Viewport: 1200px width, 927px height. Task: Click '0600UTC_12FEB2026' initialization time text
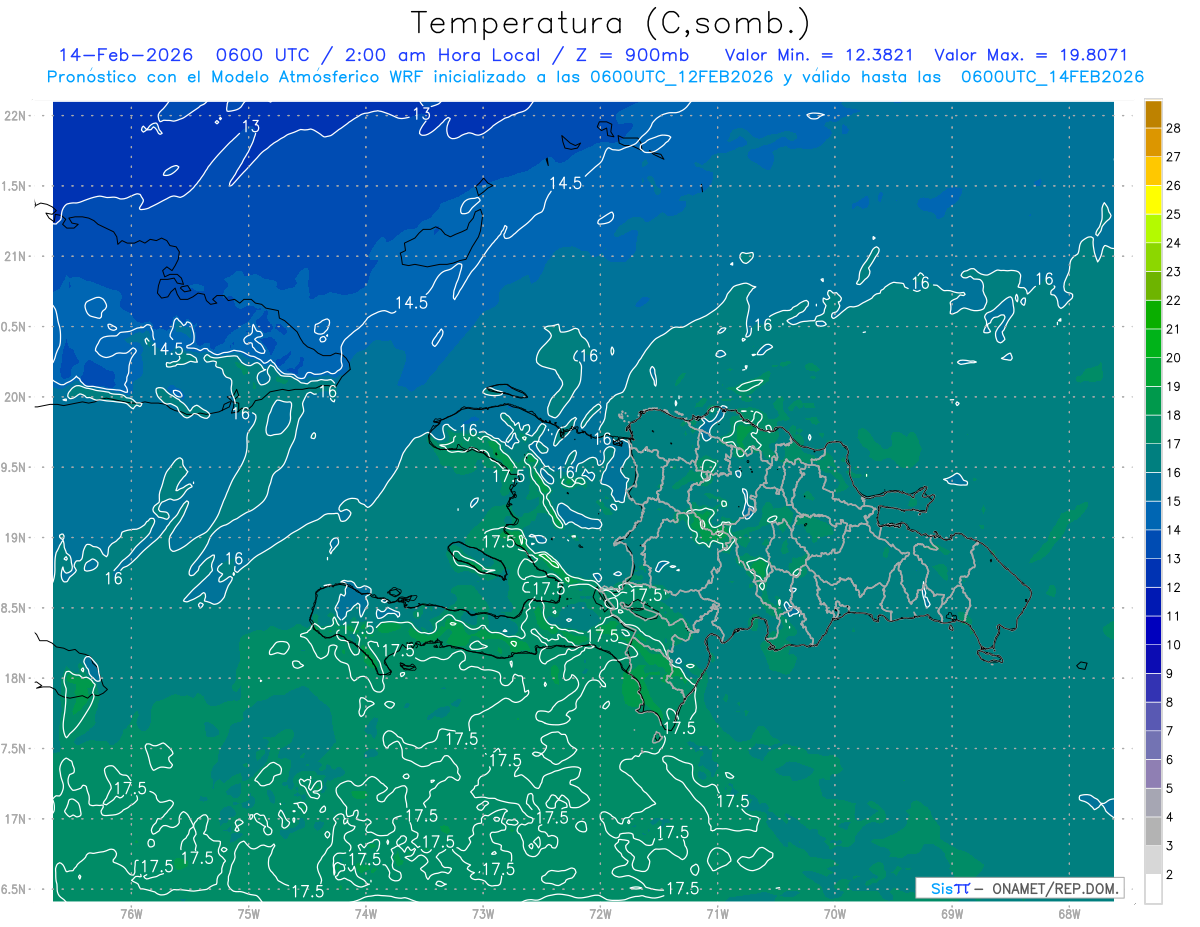[683, 77]
